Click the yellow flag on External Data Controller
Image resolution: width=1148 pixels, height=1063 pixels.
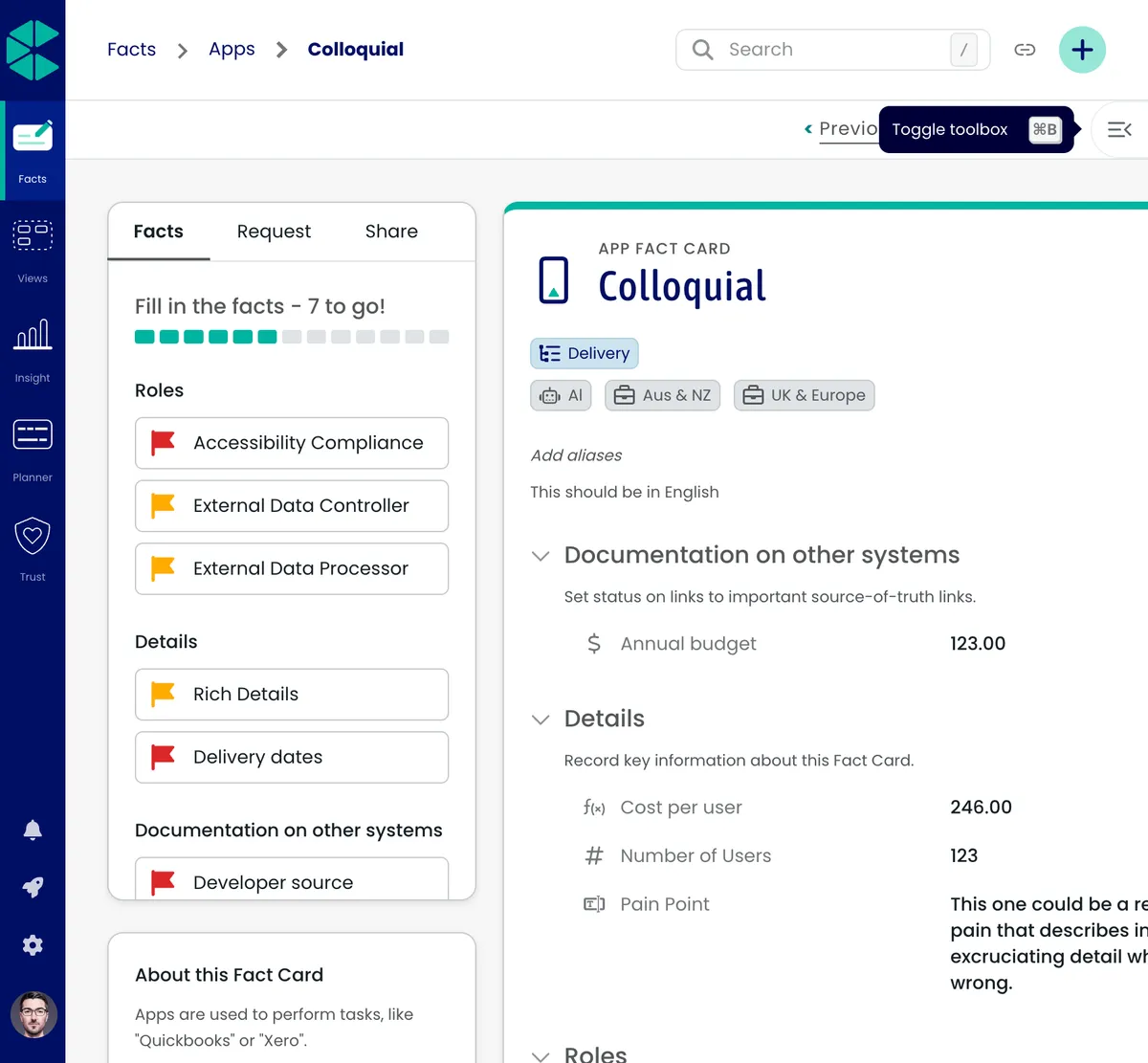click(x=164, y=505)
